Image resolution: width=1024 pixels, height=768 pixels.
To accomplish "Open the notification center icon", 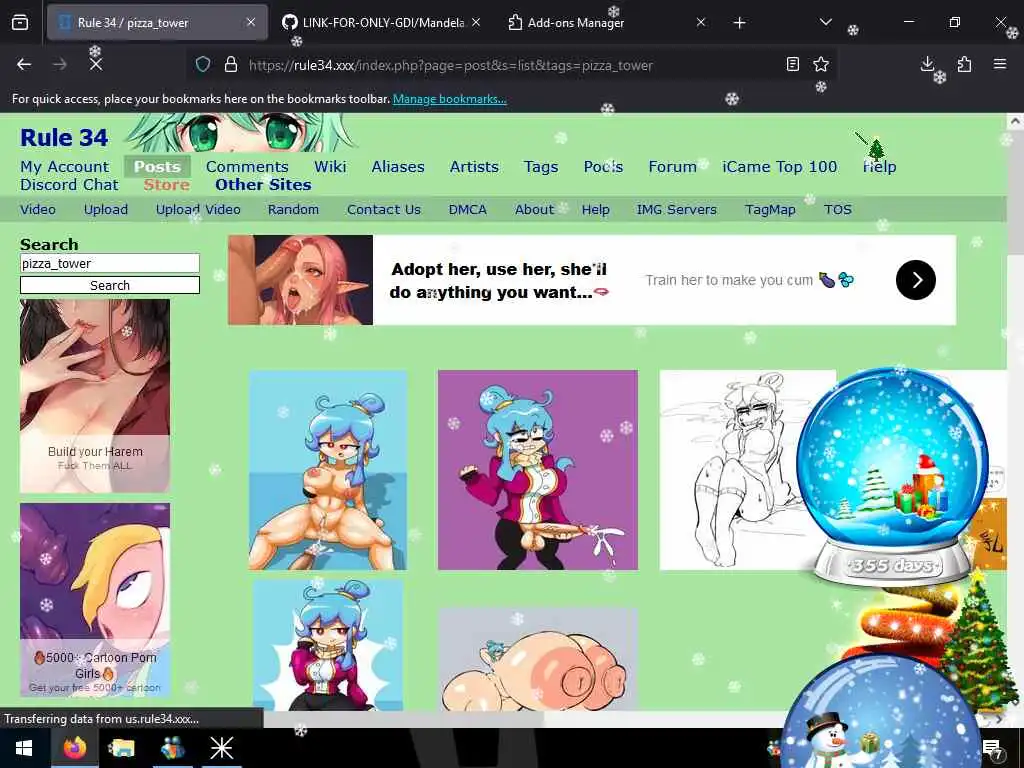I will click(x=993, y=749).
